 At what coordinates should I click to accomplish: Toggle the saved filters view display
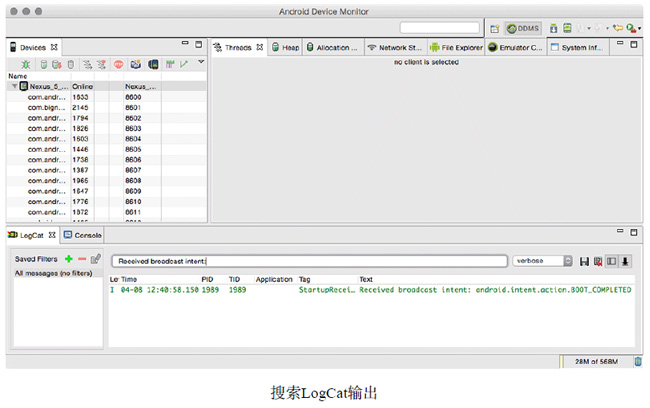[x=611, y=261]
